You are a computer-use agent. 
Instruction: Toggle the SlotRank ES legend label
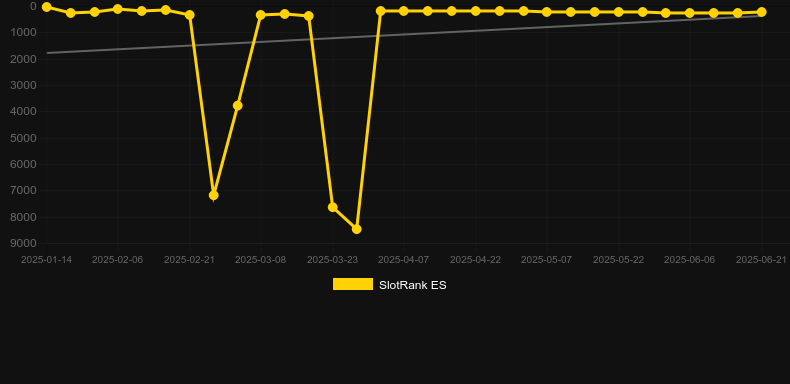[x=413, y=285]
